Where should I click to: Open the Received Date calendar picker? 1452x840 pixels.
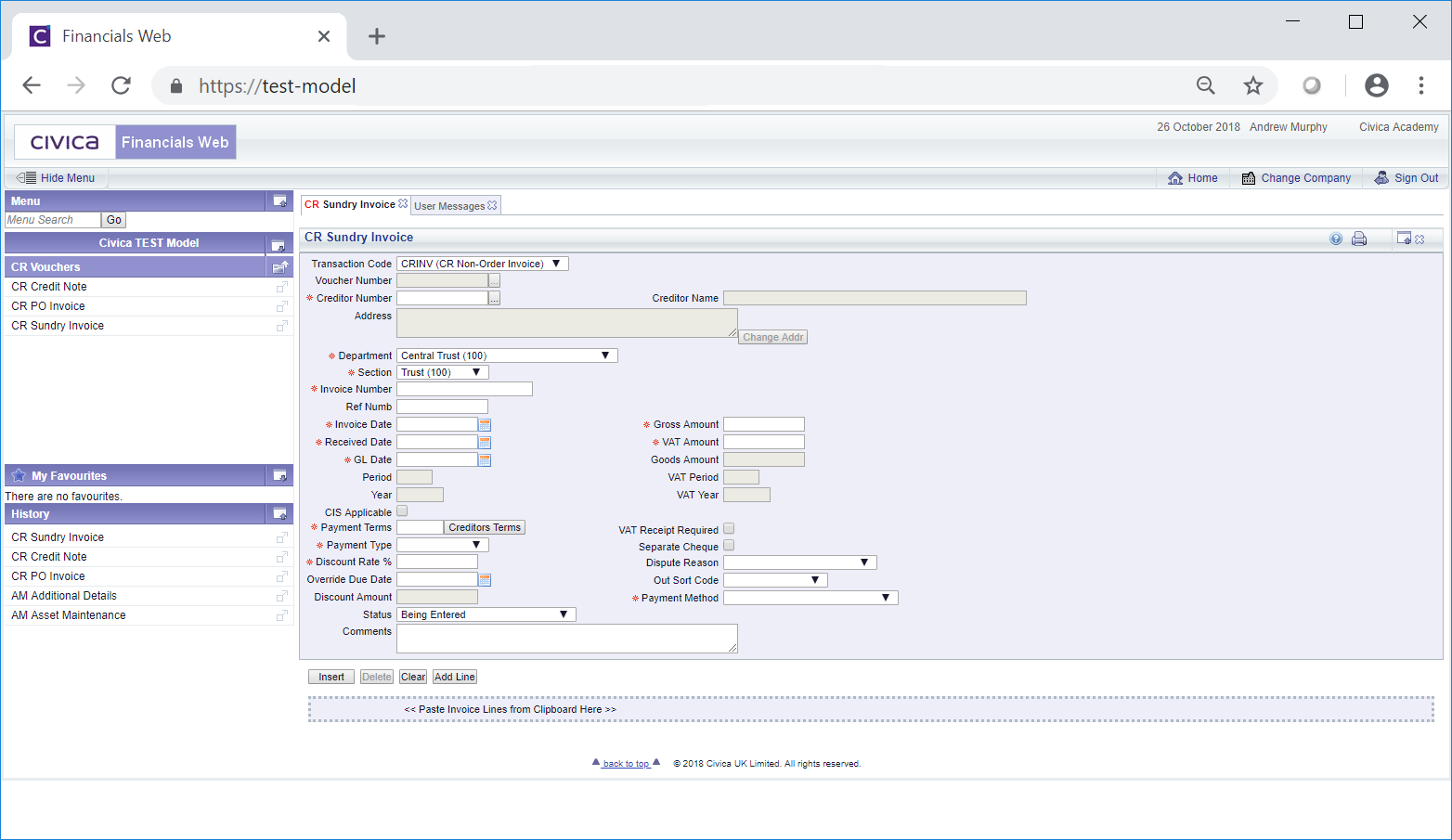coord(485,443)
